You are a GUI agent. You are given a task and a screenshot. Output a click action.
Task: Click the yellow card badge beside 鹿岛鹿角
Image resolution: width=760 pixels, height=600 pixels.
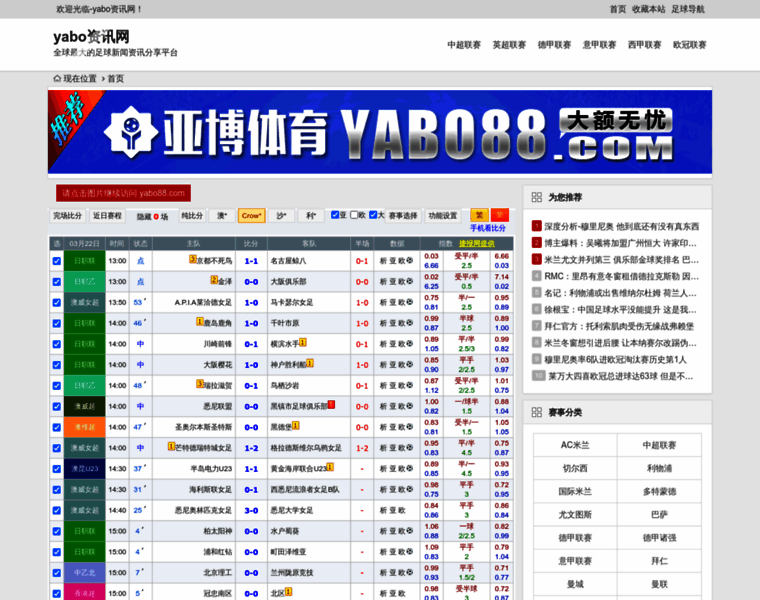pos(200,321)
